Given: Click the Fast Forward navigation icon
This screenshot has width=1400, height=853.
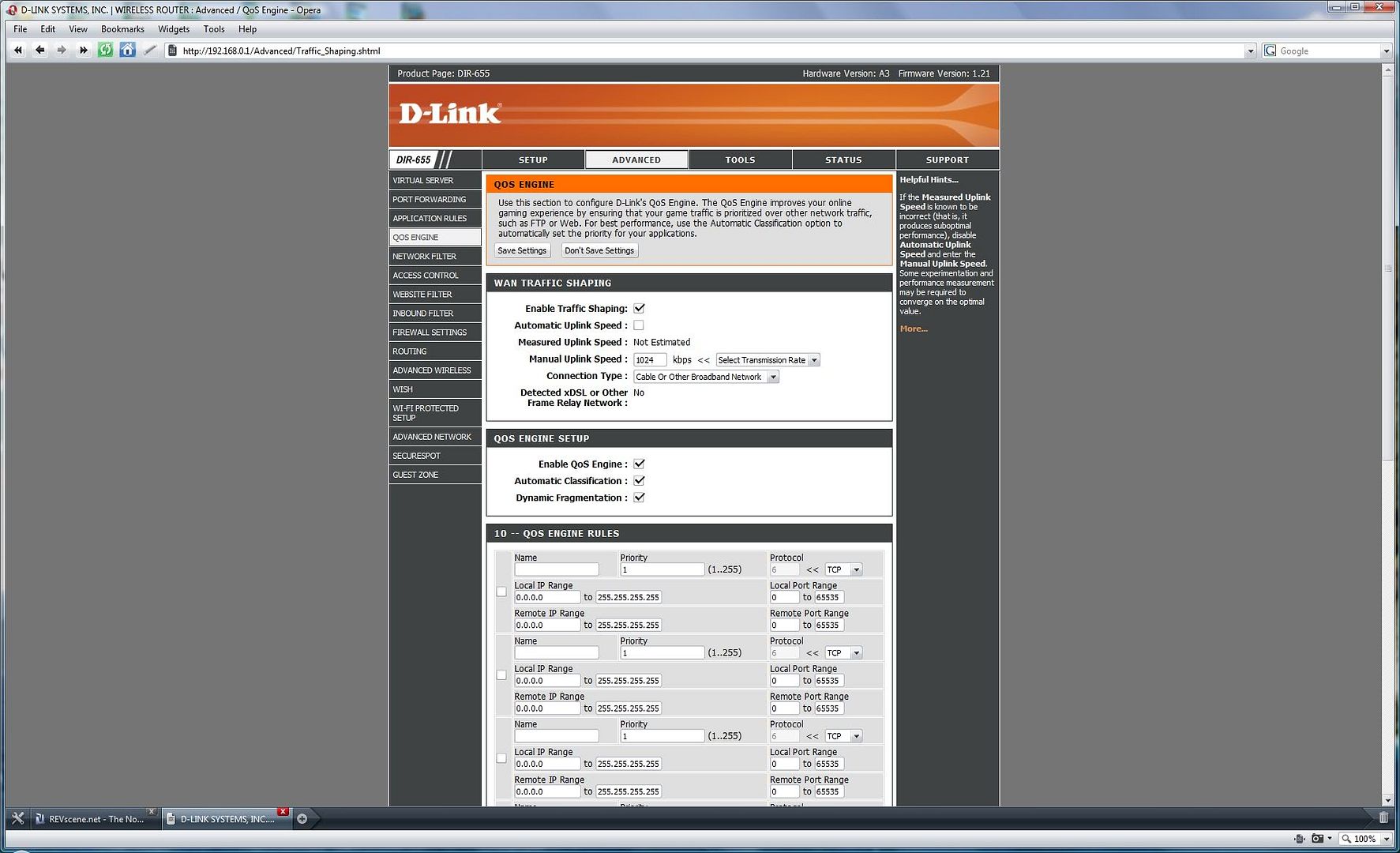Looking at the screenshot, I should click(x=83, y=51).
